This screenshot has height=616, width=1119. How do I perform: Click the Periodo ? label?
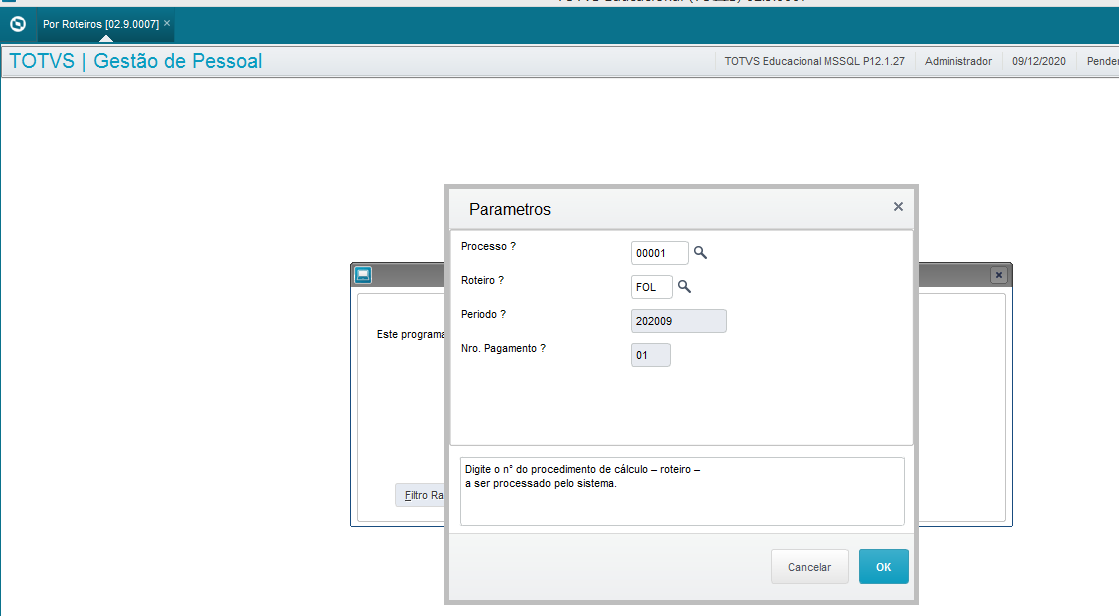pyautogui.click(x=483, y=314)
